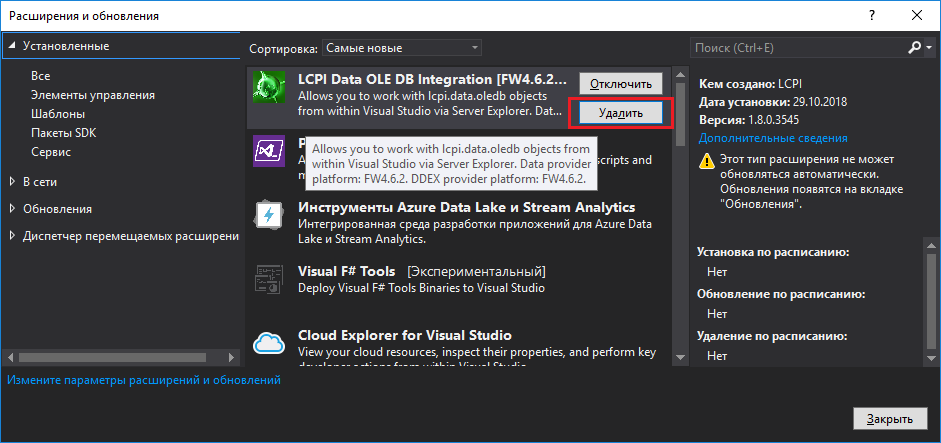Expand the Обновления node
The image size is (941, 443).
click(13, 208)
